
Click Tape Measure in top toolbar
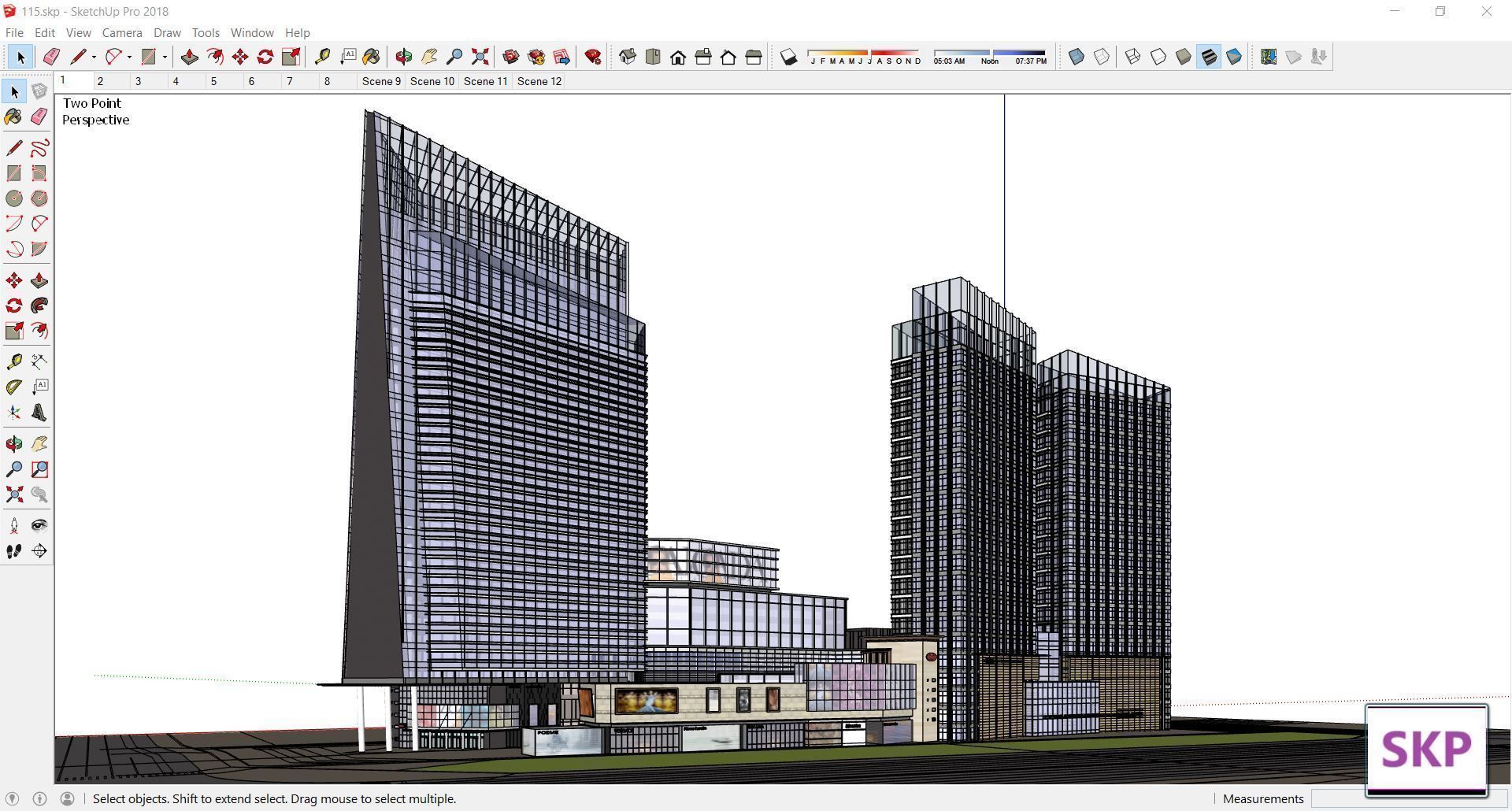(322, 57)
